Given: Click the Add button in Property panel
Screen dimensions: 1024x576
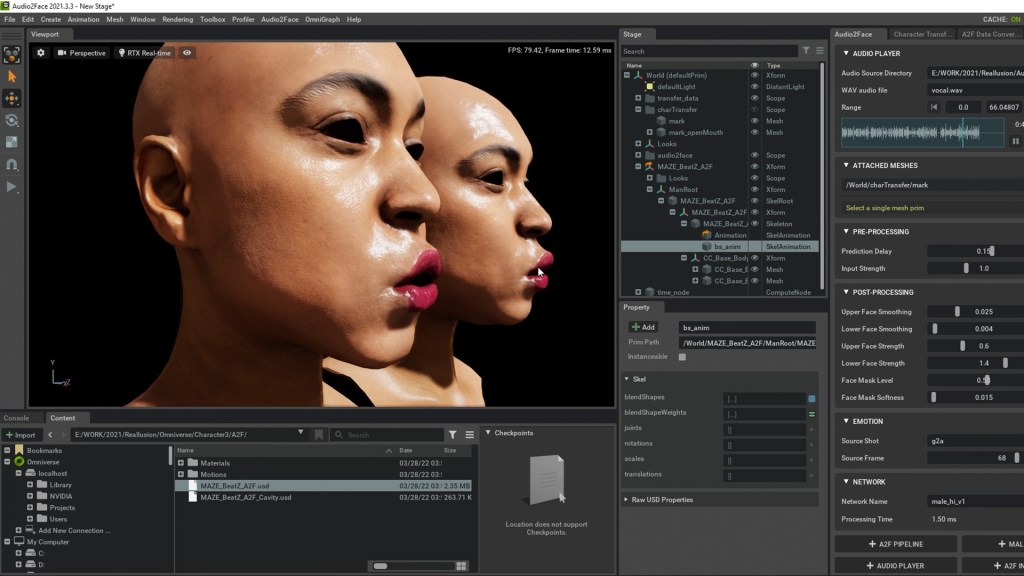Looking at the screenshot, I should (x=643, y=327).
